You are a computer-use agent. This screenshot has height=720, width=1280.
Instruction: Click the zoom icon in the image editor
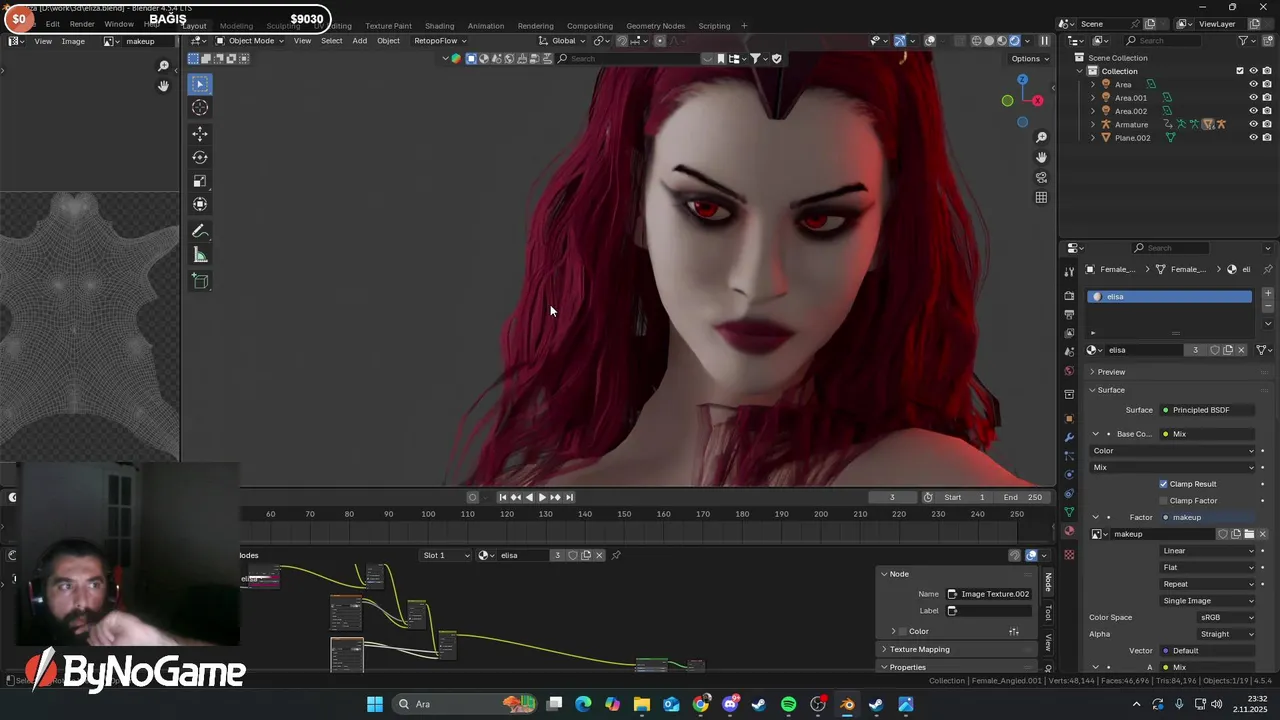tap(164, 66)
